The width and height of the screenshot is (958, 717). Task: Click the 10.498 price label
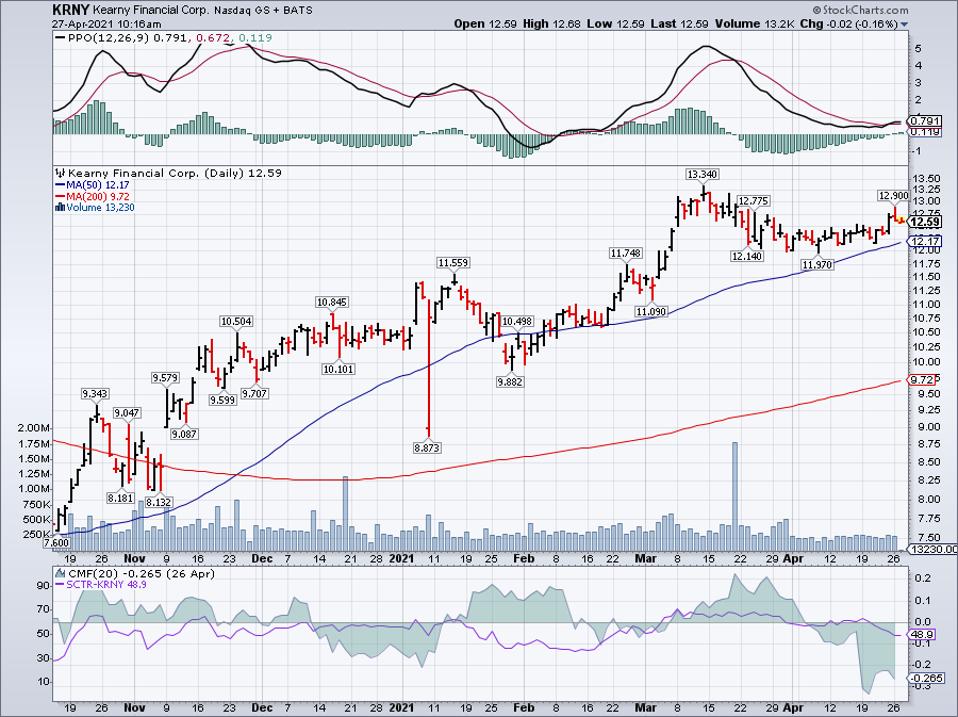pos(517,321)
